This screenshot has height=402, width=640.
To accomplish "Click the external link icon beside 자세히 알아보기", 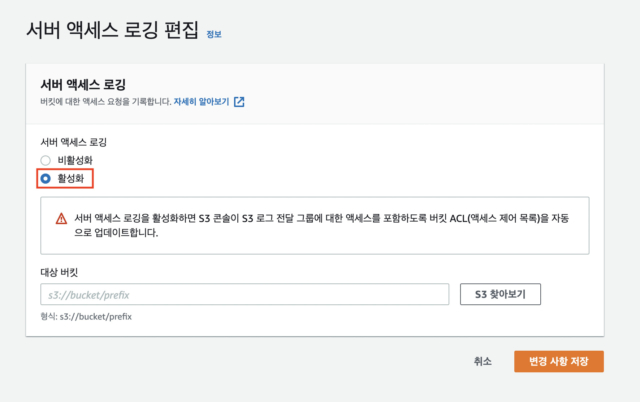I will 239,102.
